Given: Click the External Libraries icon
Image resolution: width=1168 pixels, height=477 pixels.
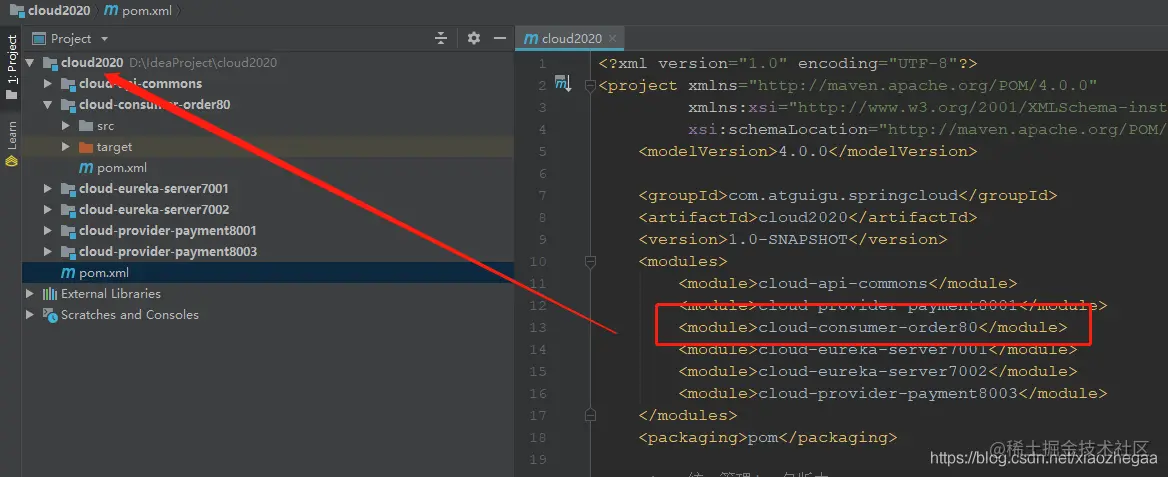Looking at the screenshot, I should [50, 294].
